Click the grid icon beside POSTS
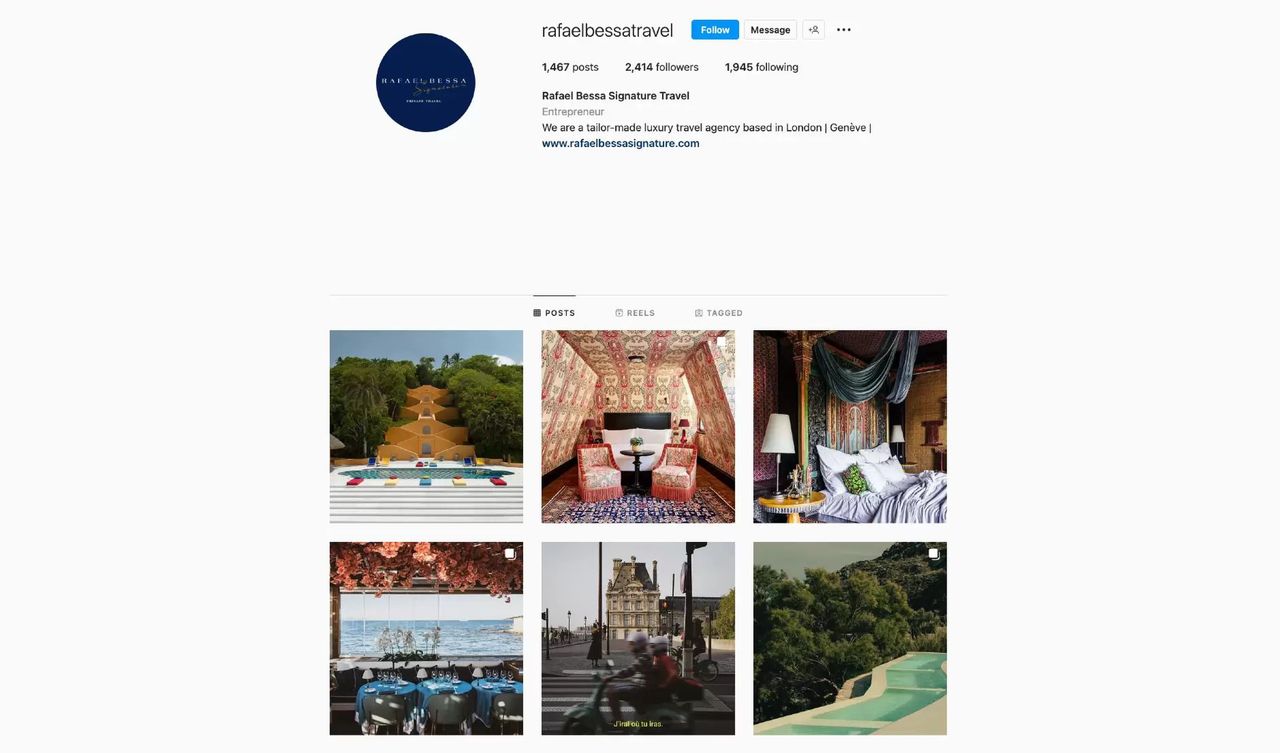 (537, 313)
